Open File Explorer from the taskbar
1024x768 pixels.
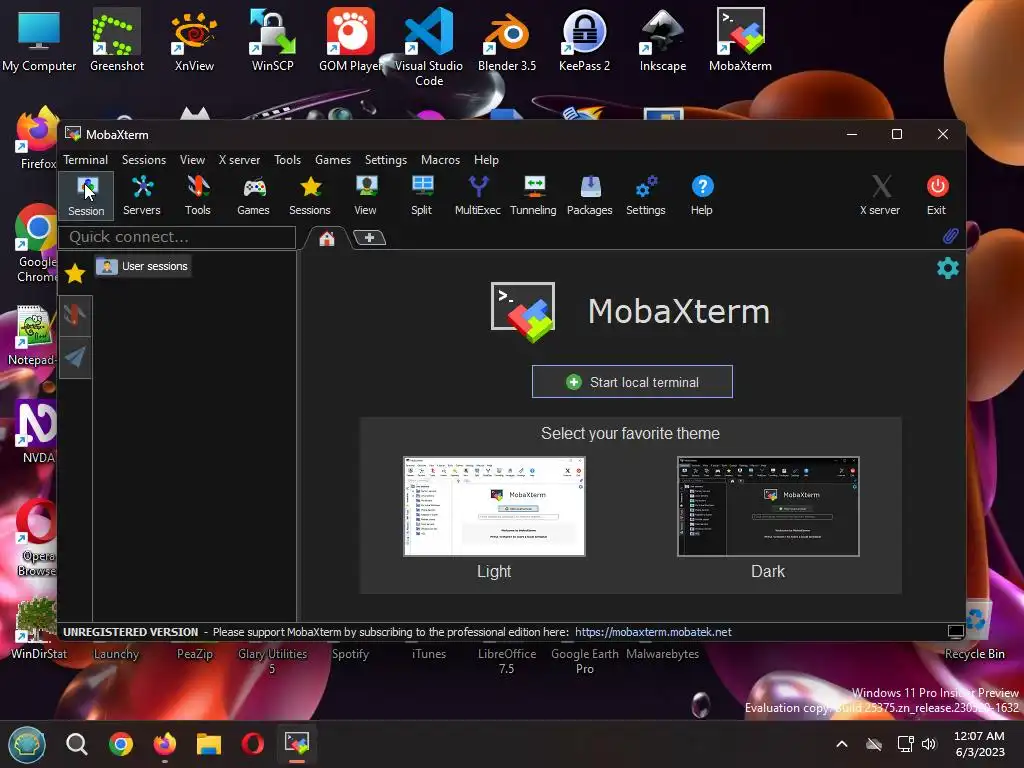tap(209, 744)
